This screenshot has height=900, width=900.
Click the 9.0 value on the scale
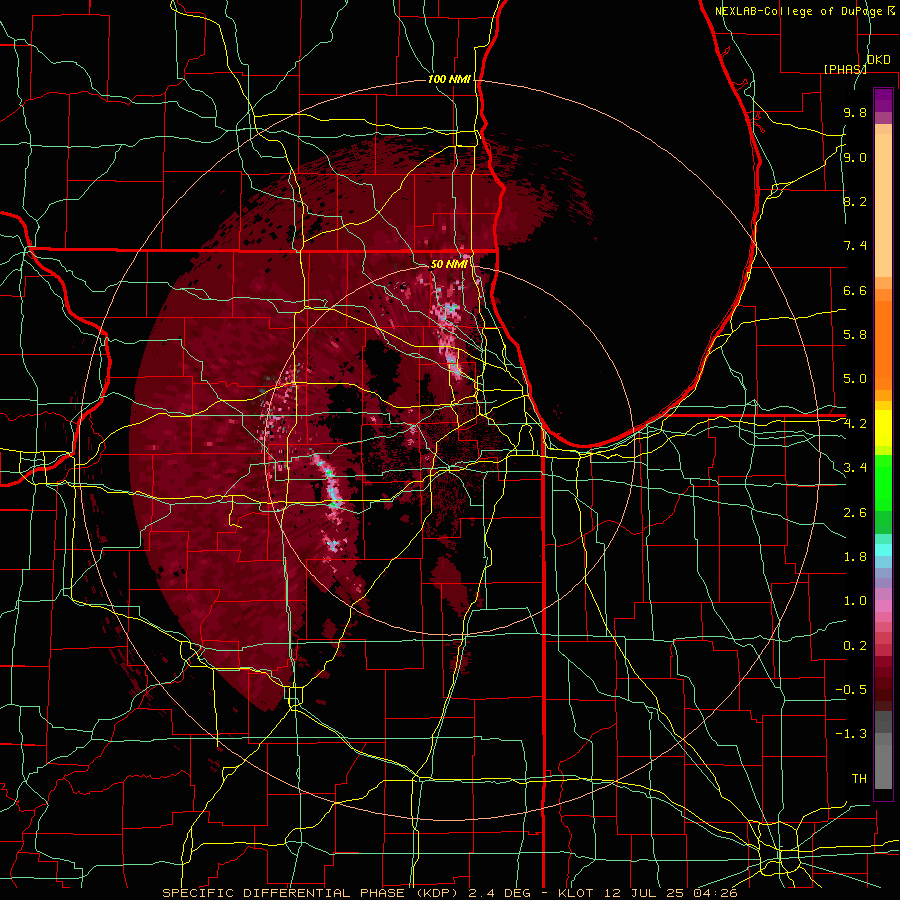855,157
